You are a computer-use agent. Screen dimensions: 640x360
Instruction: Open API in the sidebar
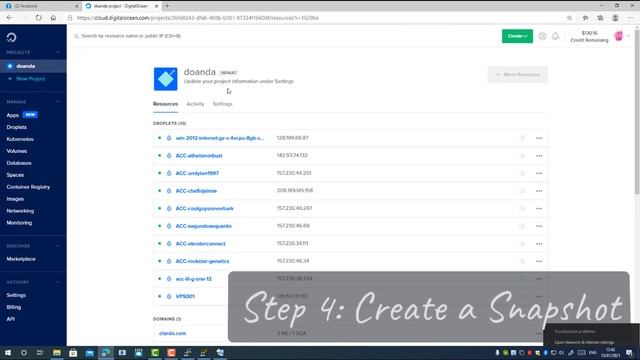click(11, 319)
